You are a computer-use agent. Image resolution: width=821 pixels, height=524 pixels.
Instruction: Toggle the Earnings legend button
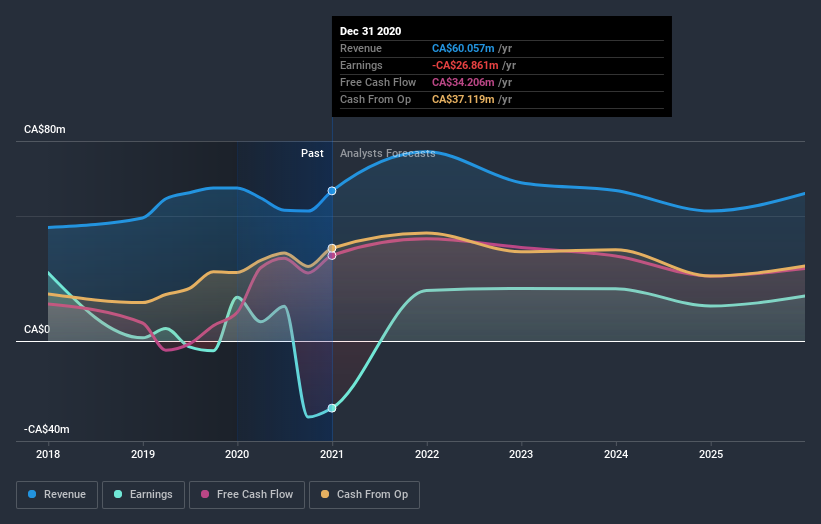143,495
